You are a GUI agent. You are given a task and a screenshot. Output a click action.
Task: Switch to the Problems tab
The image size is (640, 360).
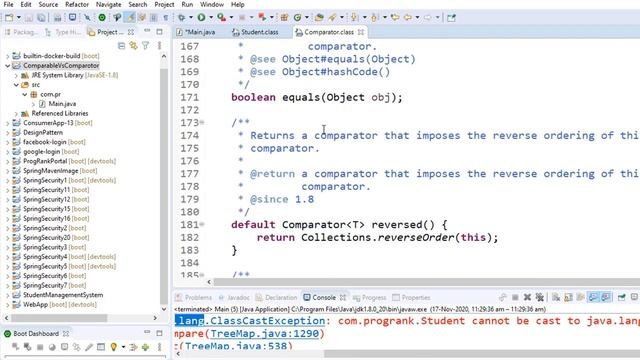[194, 298]
